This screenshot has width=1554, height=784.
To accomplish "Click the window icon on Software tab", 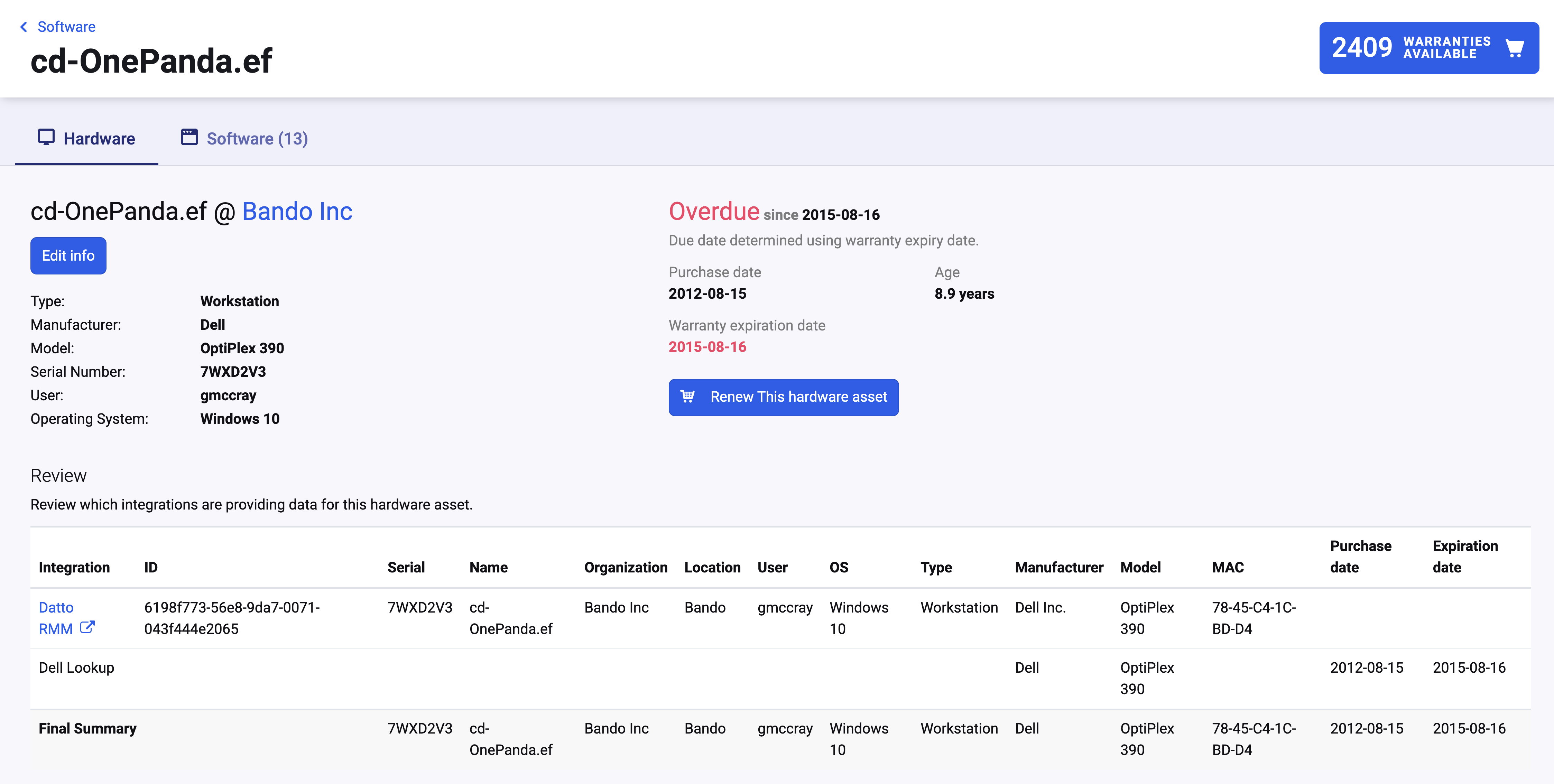I will tap(189, 137).
